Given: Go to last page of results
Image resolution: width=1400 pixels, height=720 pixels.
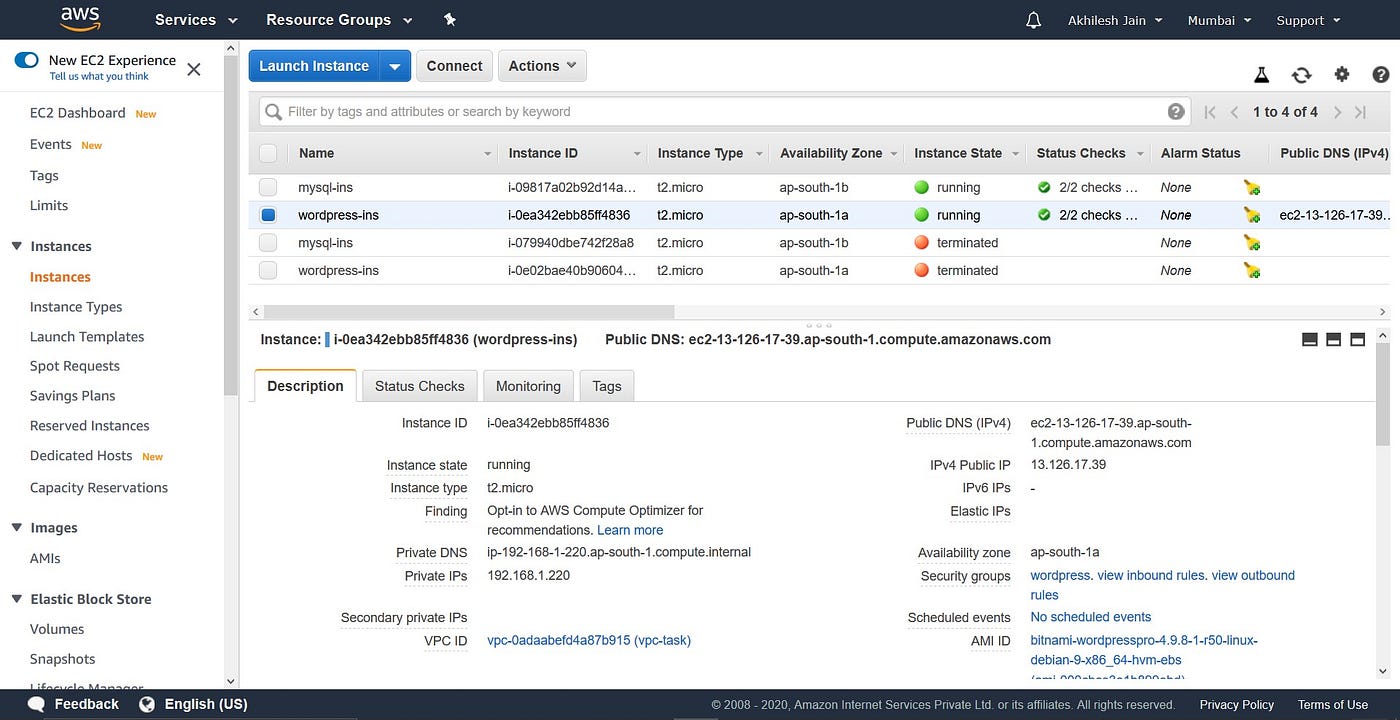Looking at the screenshot, I should pyautogui.click(x=1361, y=112).
